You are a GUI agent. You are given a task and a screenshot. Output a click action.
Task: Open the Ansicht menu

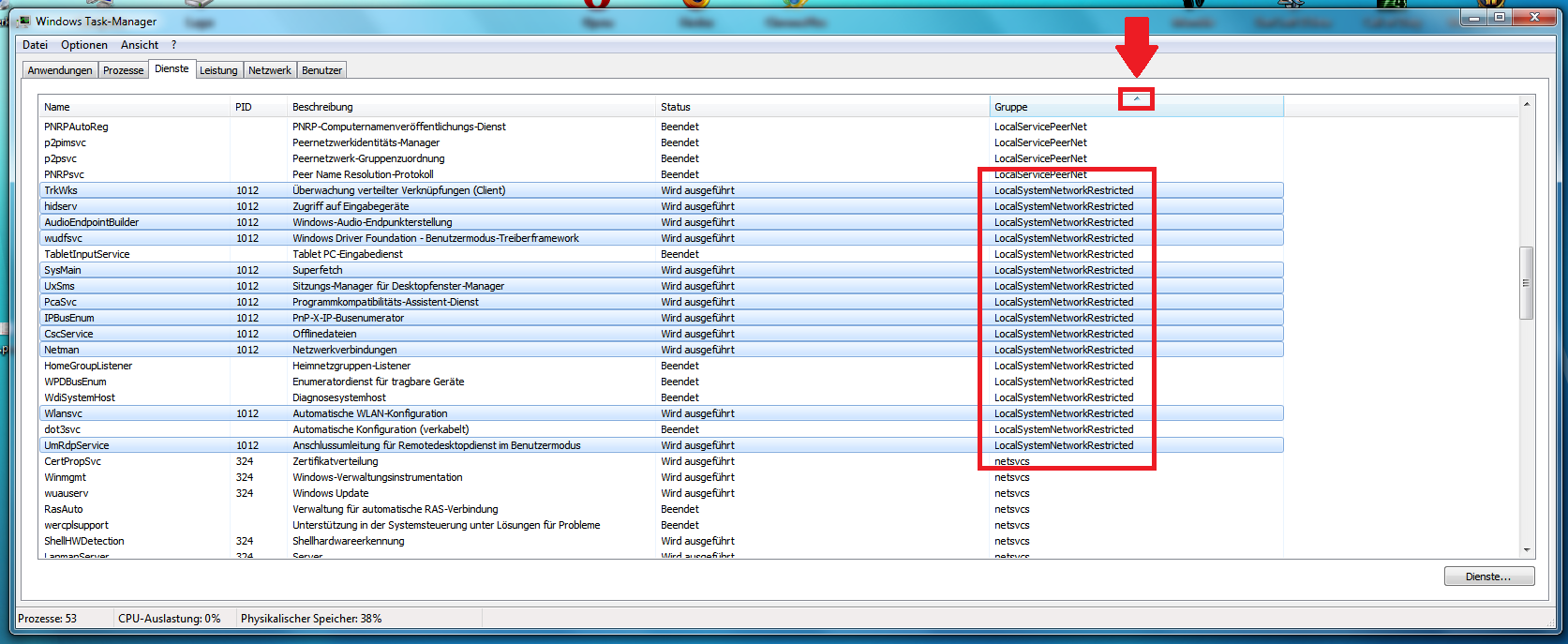(140, 45)
